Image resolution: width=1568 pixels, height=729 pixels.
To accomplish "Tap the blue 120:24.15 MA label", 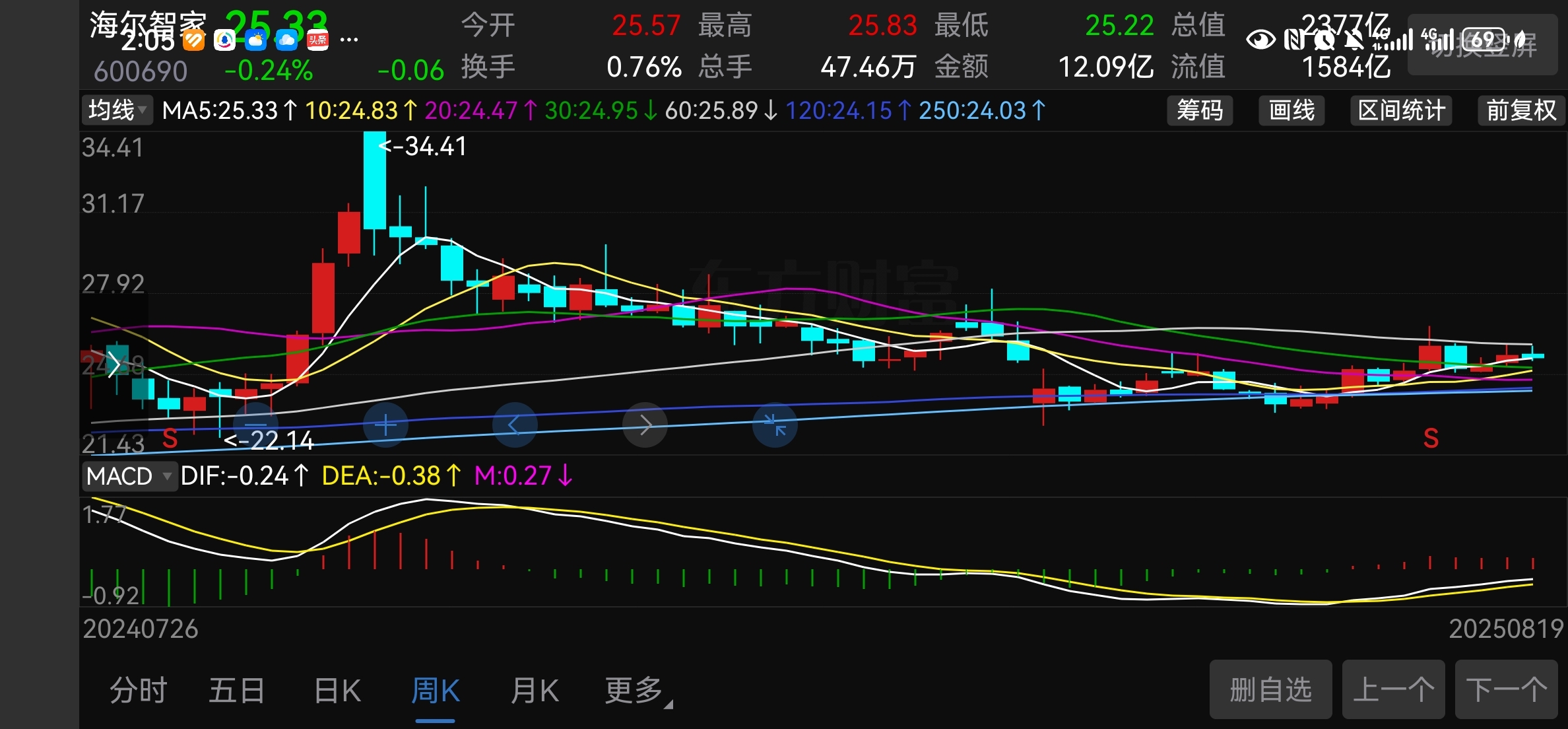I will [849, 110].
